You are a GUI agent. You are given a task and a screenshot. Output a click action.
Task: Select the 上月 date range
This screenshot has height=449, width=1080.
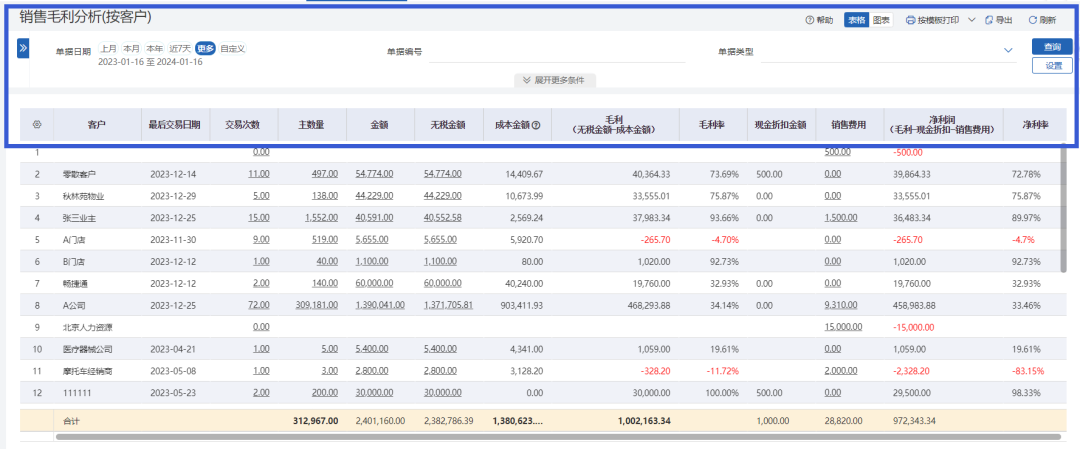[x=108, y=48]
